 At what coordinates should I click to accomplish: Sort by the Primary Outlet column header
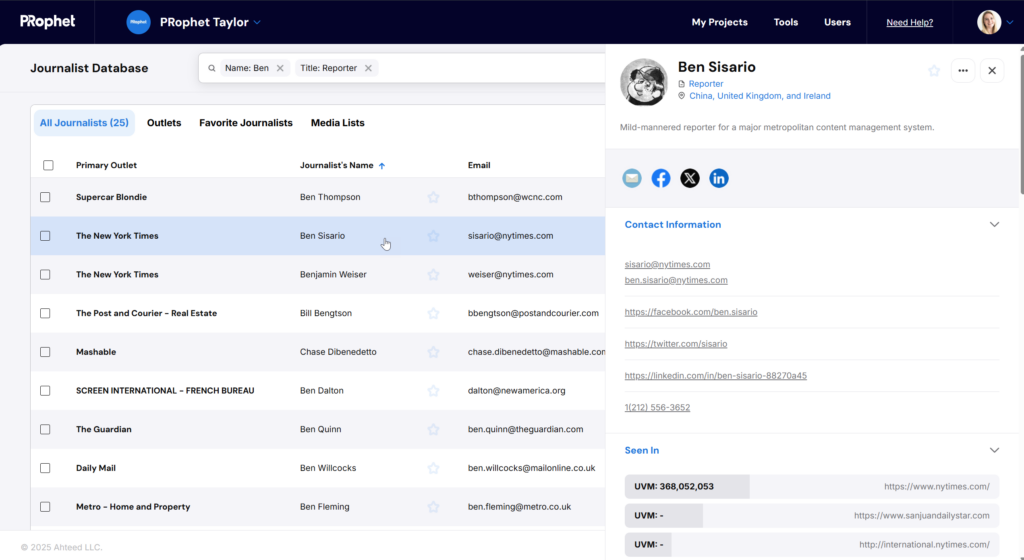pyautogui.click(x=106, y=165)
